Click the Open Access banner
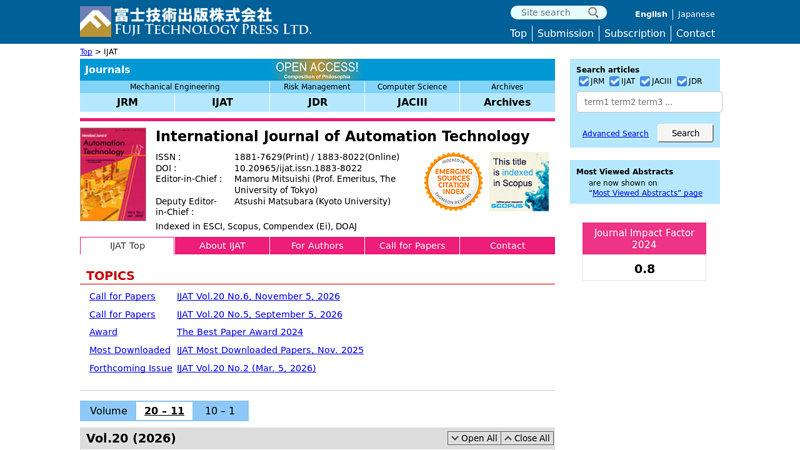800x450 pixels. (x=317, y=69)
